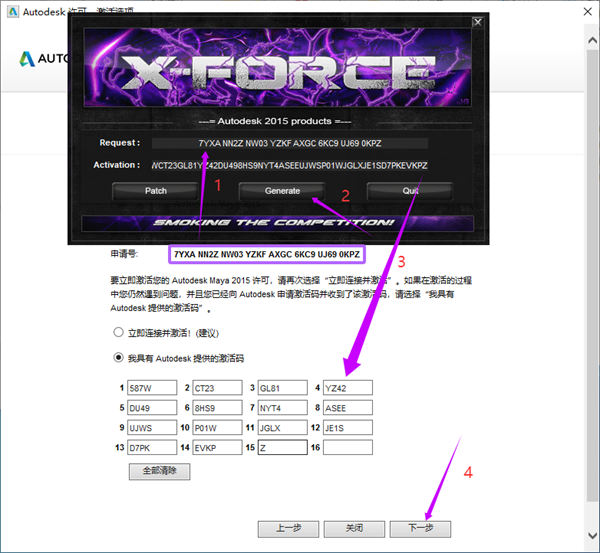Viewport: 600px width, 553px height.
Task: Click the empty activation code box 16
Action: 347,448
